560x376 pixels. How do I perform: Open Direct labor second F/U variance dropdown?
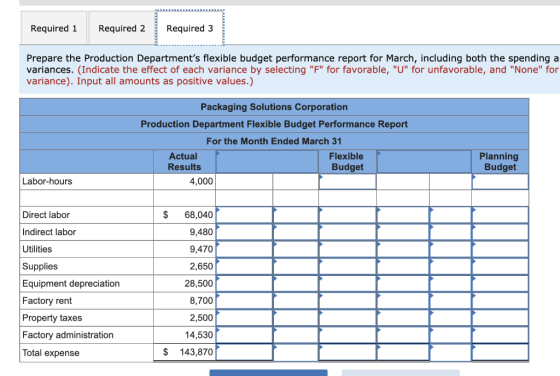450,215
